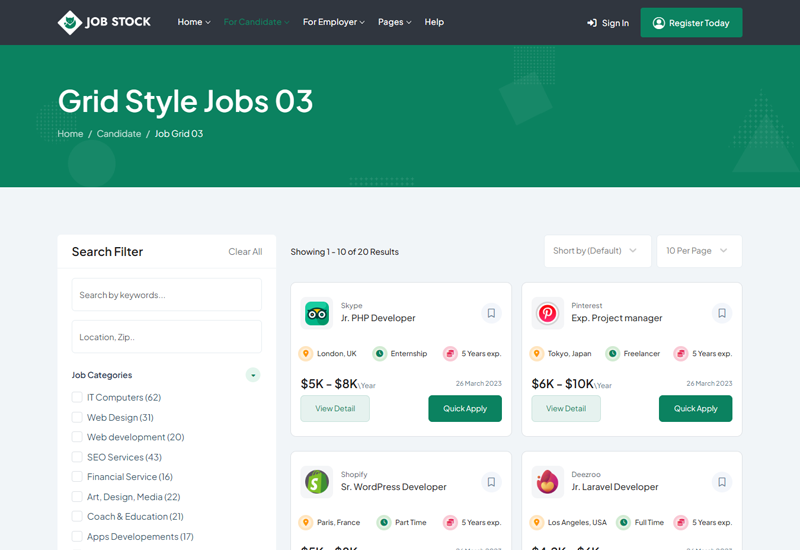Bookmark the Jr. PHP Developer job
Screen dimensions: 800x550
click(491, 313)
